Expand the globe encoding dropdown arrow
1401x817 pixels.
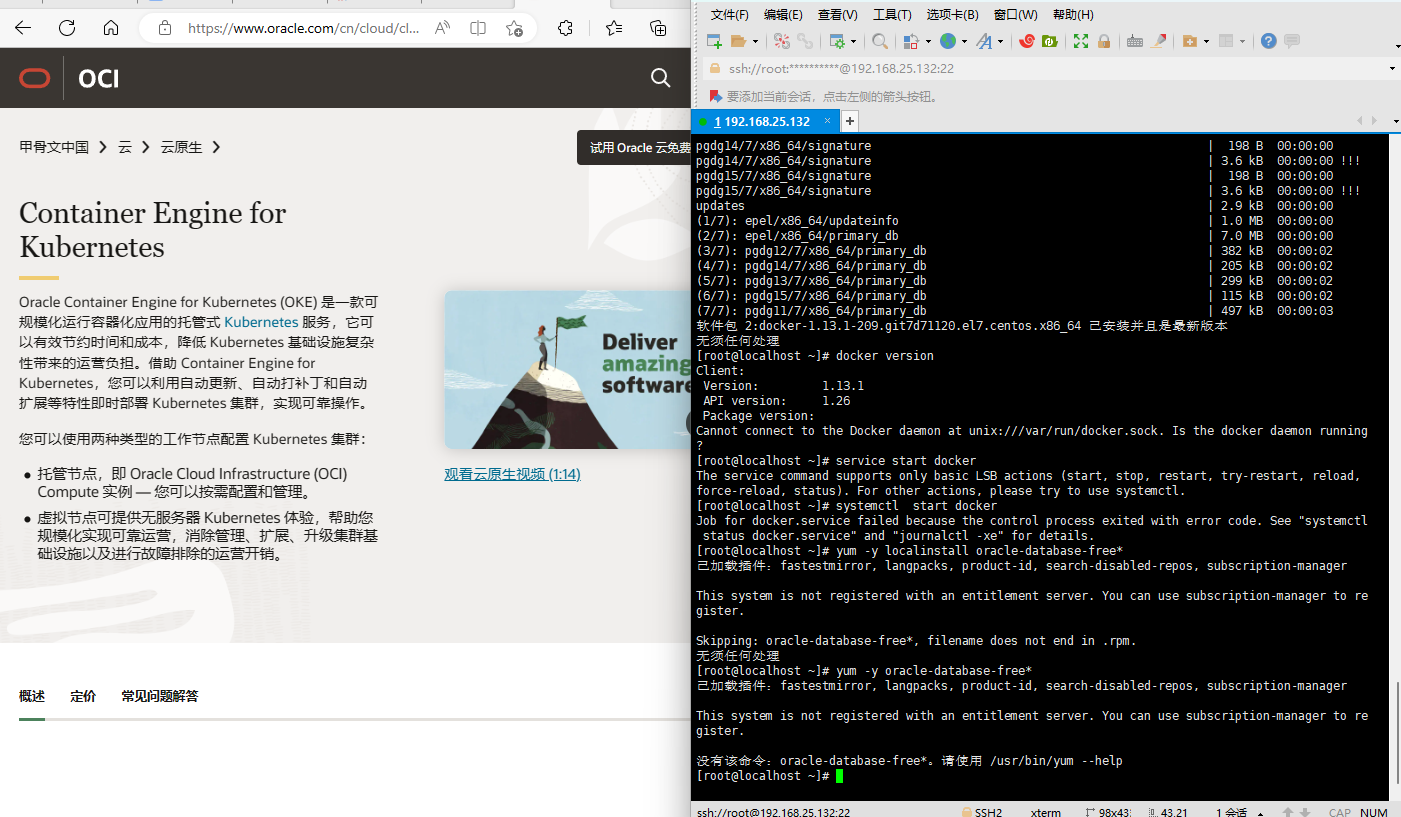tap(964, 42)
